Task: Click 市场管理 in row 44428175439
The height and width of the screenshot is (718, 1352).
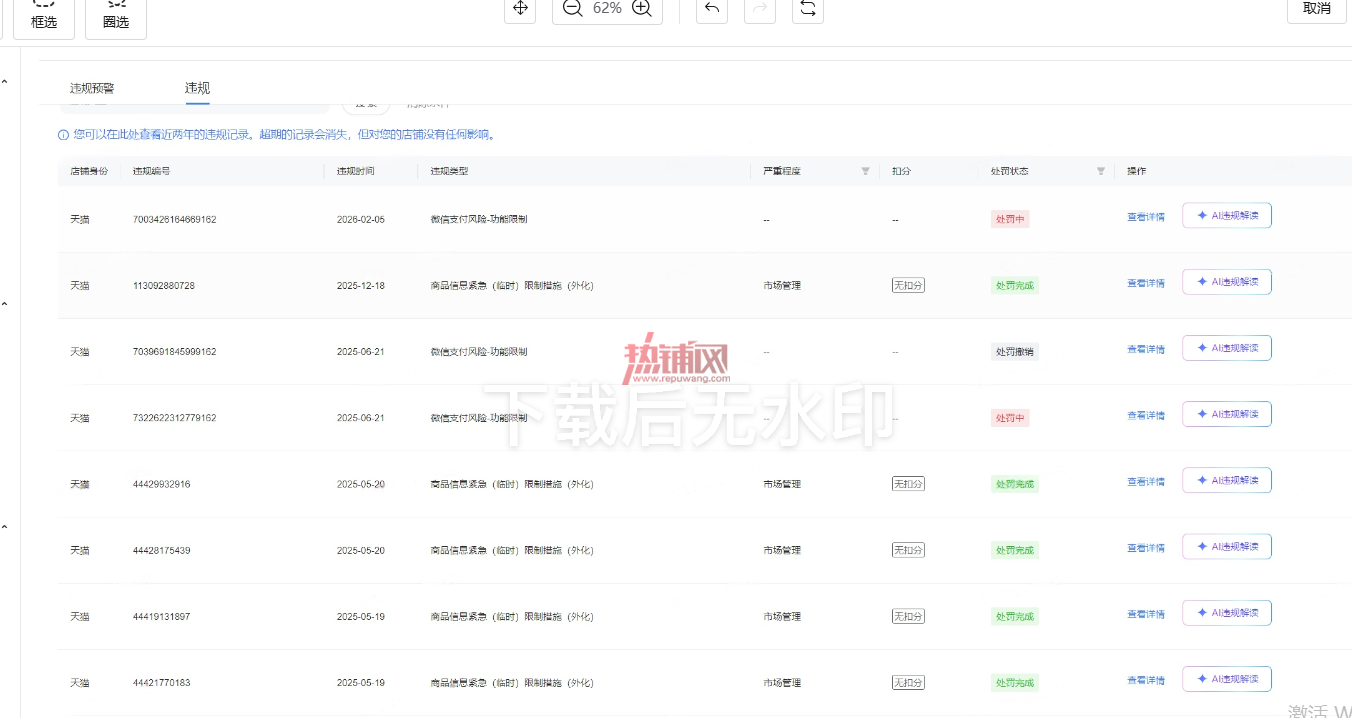Action: (x=782, y=550)
